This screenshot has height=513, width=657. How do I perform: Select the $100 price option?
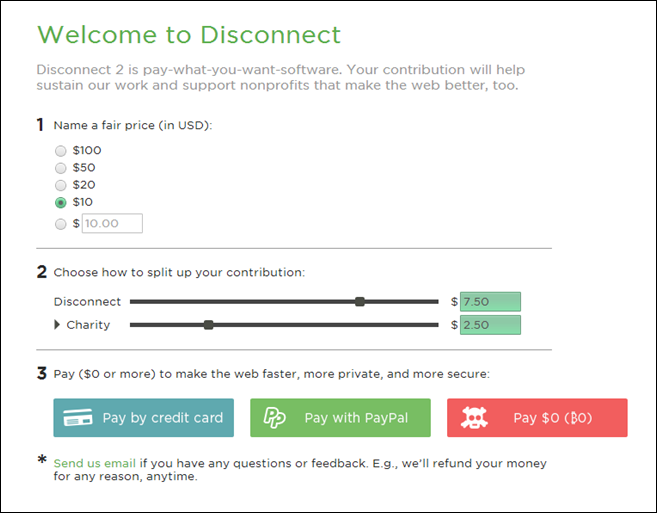pos(61,150)
